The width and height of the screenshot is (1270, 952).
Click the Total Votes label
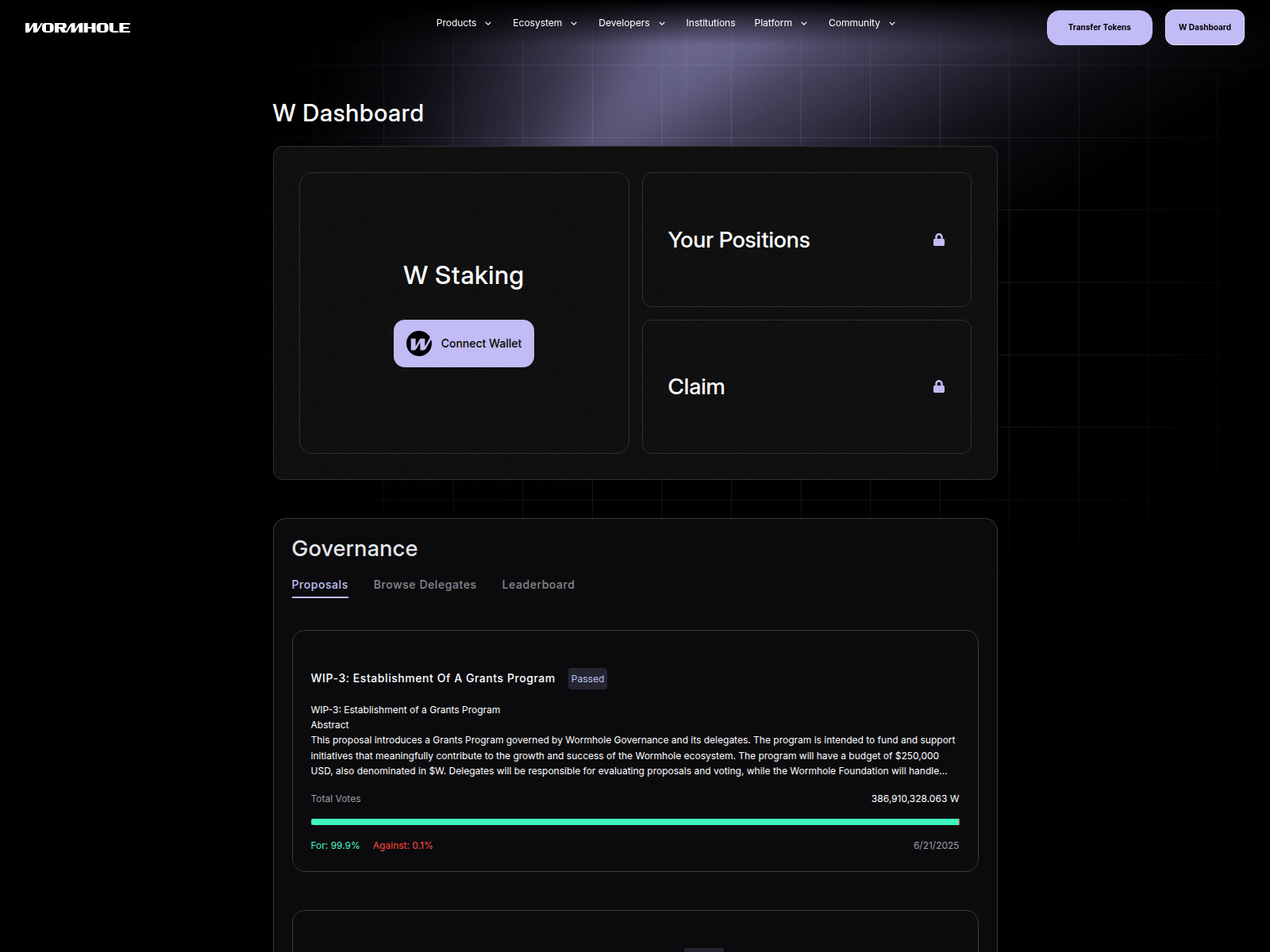(x=336, y=799)
